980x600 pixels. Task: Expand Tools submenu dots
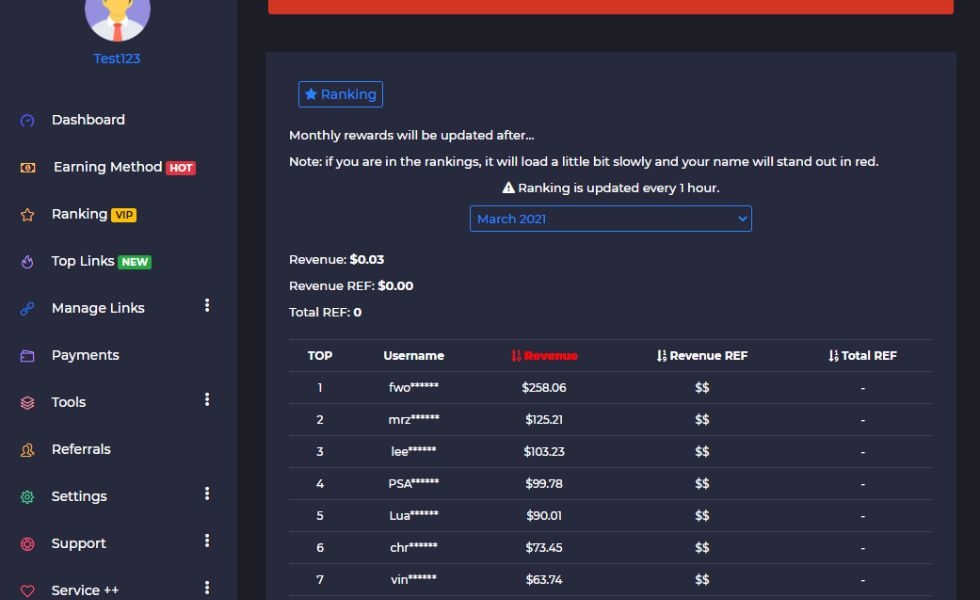207,399
